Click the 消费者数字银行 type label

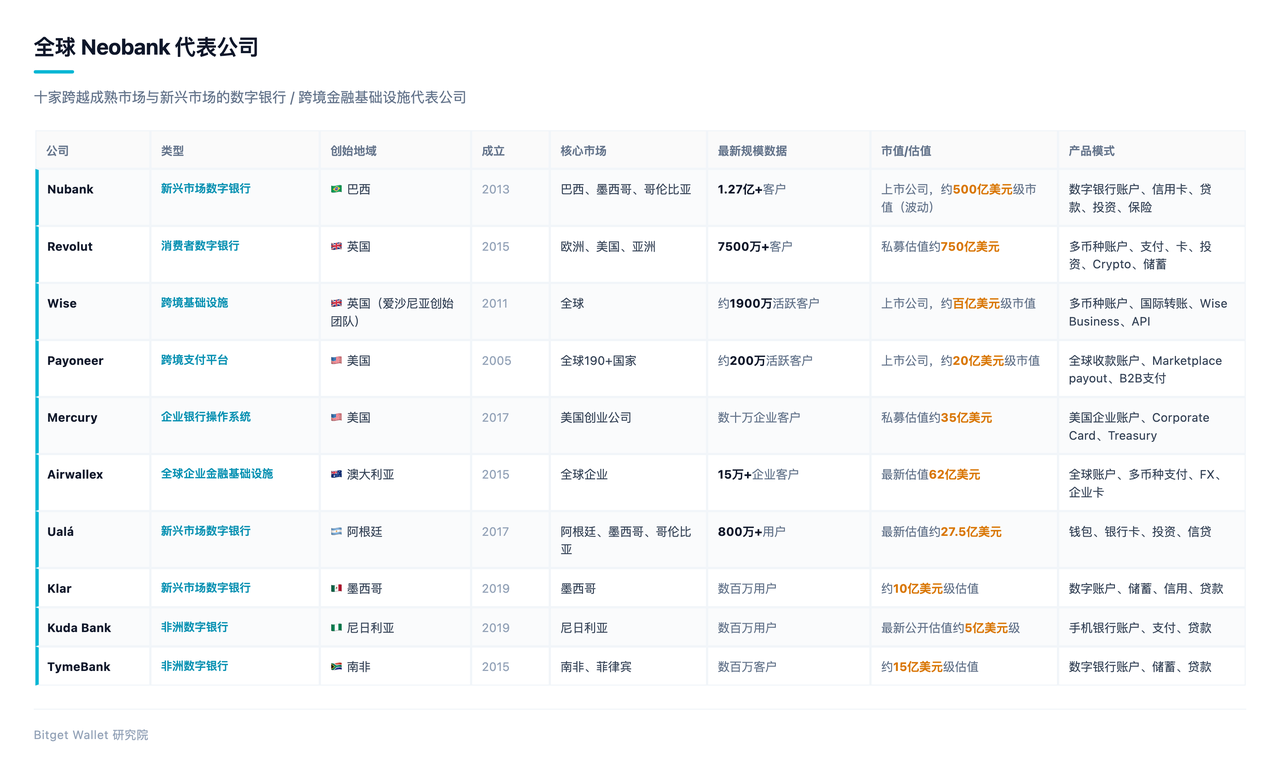(200, 246)
